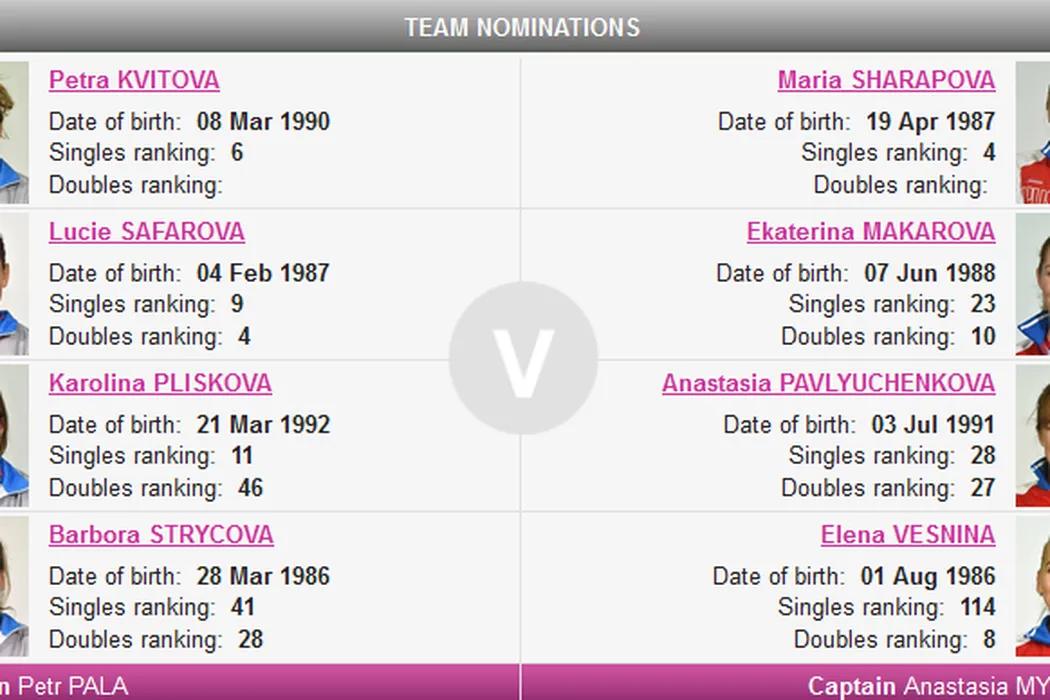Open Petra KVITOVA's player profile link
1050x700 pixels.
pos(134,80)
